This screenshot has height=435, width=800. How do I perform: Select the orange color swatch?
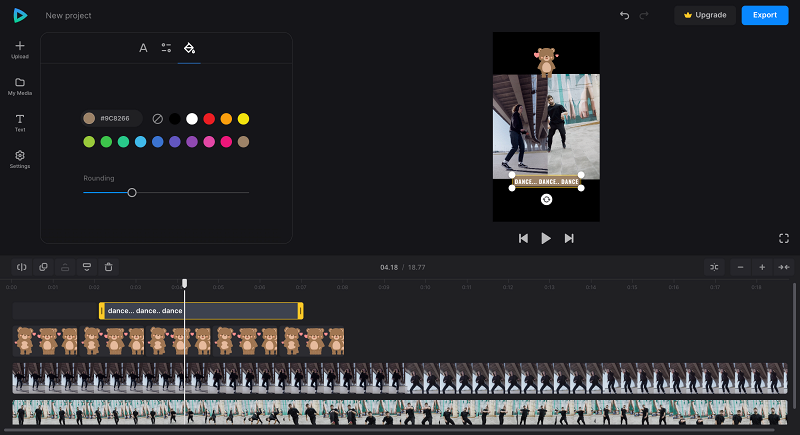click(x=226, y=119)
